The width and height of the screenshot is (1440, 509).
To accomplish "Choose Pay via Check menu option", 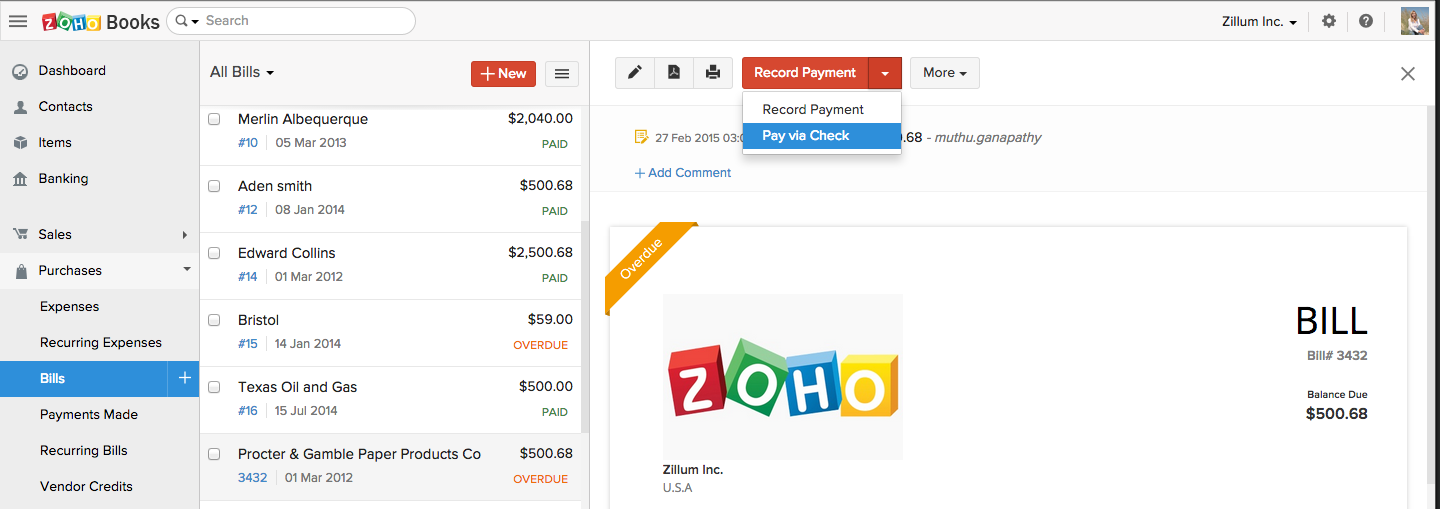I will coord(806,136).
